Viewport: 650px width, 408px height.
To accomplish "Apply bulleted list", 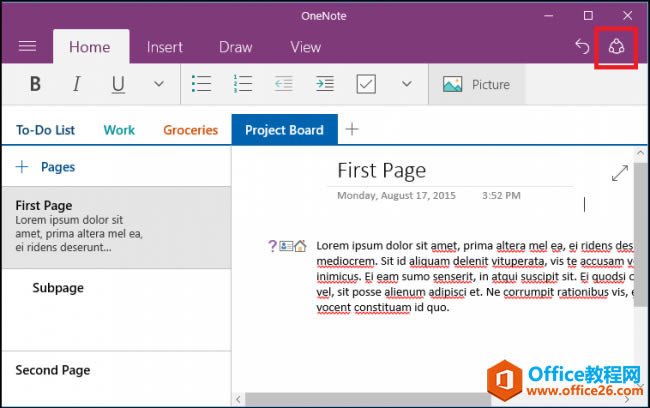I will (x=201, y=84).
